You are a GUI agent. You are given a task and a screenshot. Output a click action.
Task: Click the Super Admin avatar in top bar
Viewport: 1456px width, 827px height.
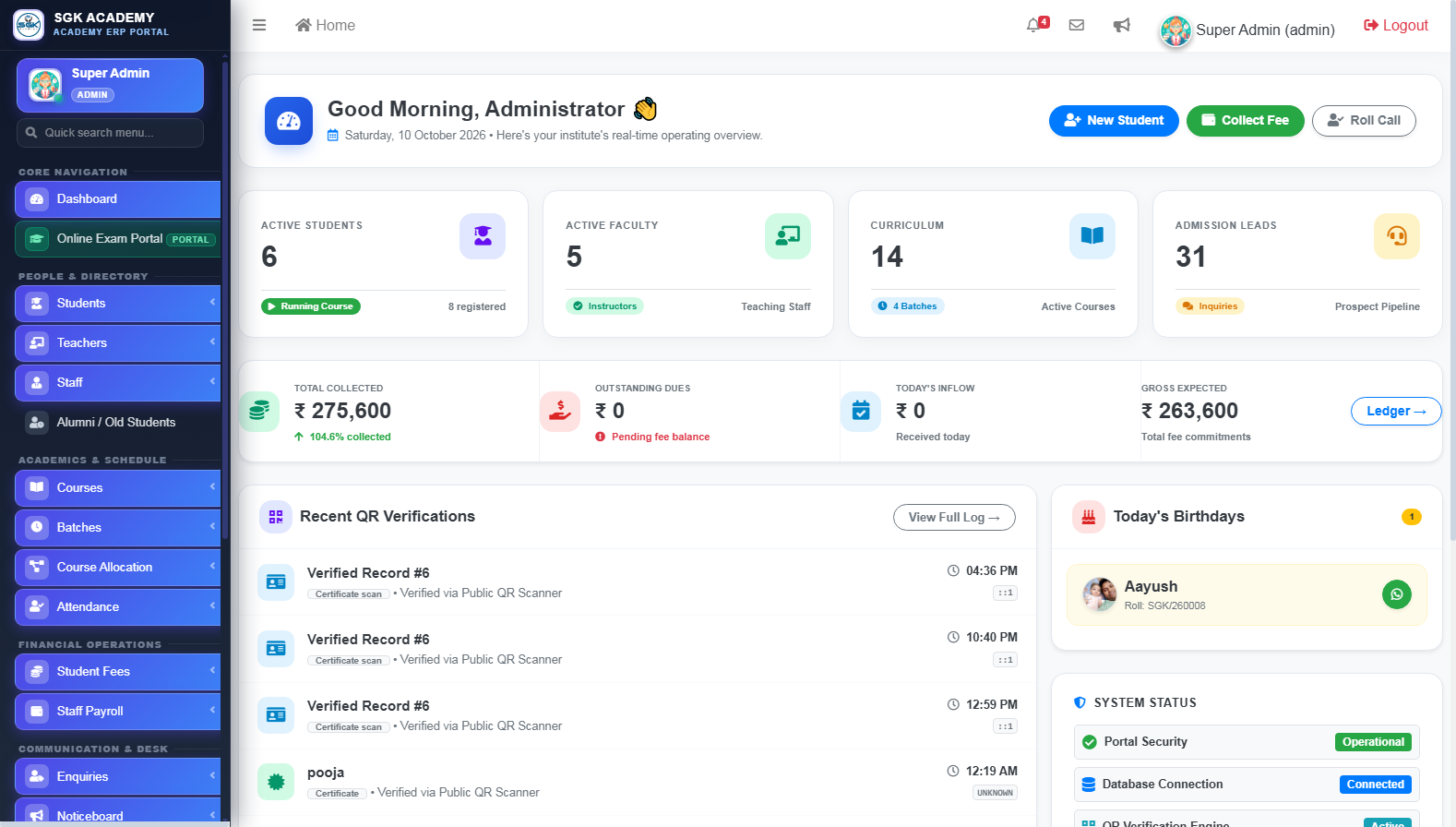[x=1176, y=30]
